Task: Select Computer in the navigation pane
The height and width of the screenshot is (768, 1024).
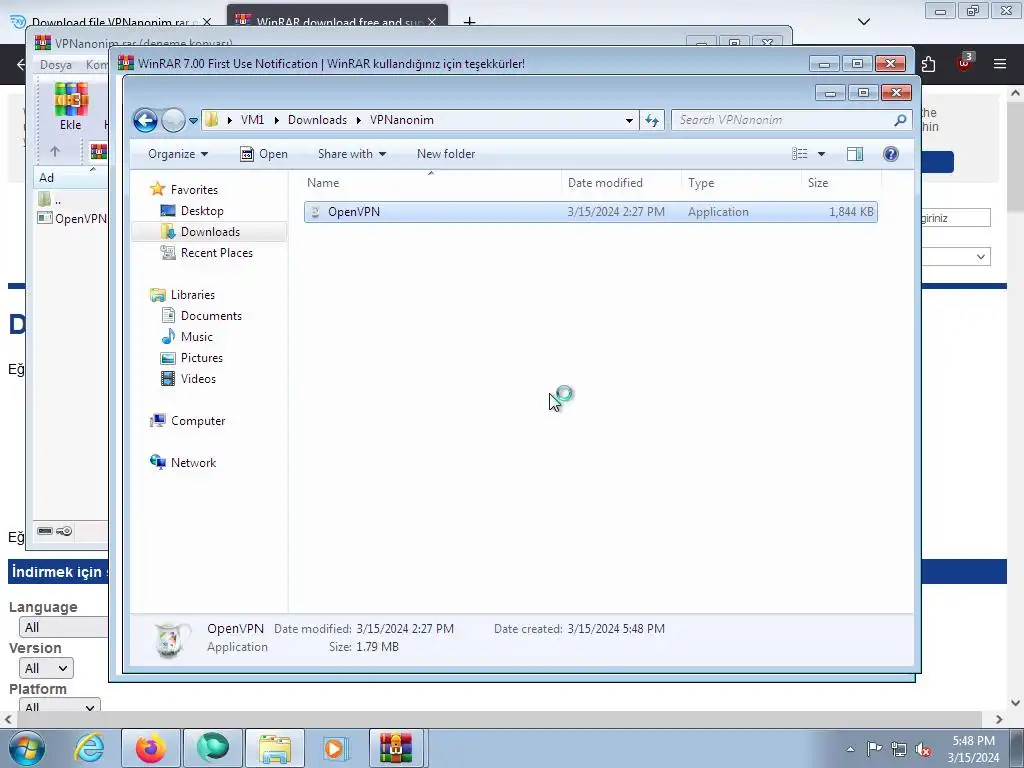Action: [198, 421]
